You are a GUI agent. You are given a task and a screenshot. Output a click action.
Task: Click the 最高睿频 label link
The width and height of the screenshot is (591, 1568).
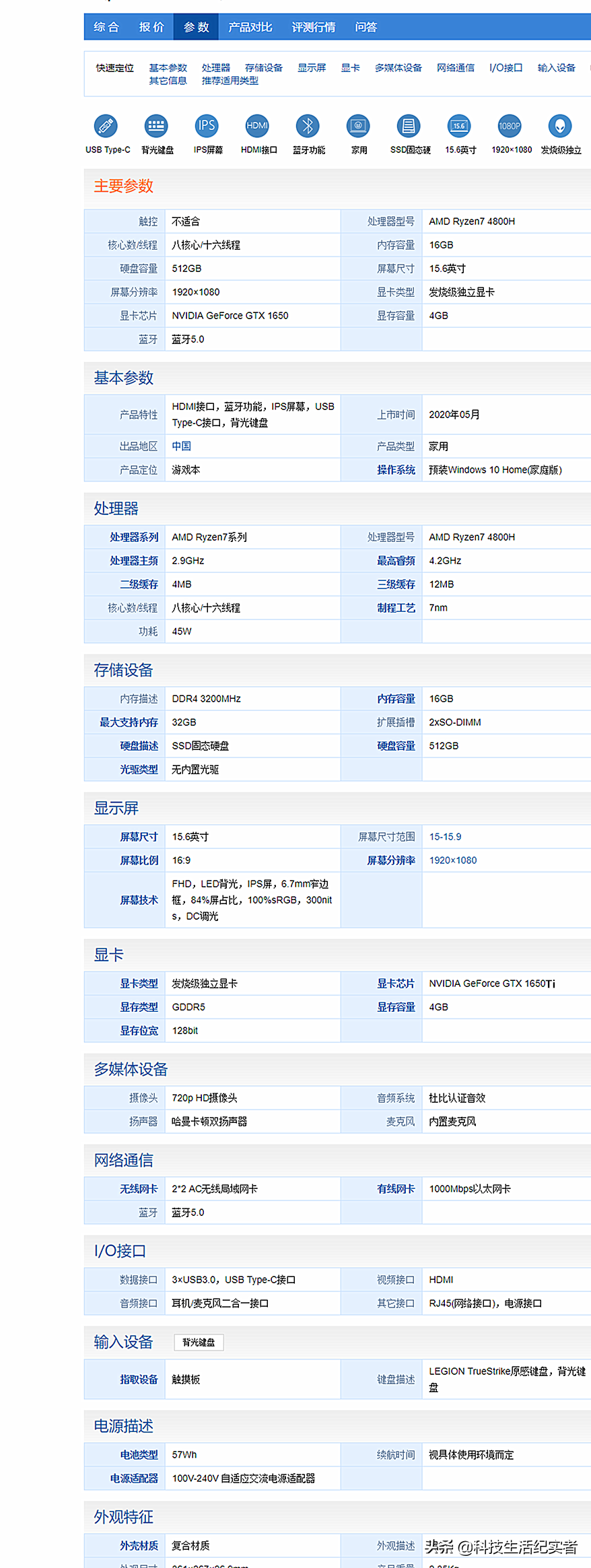396,561
